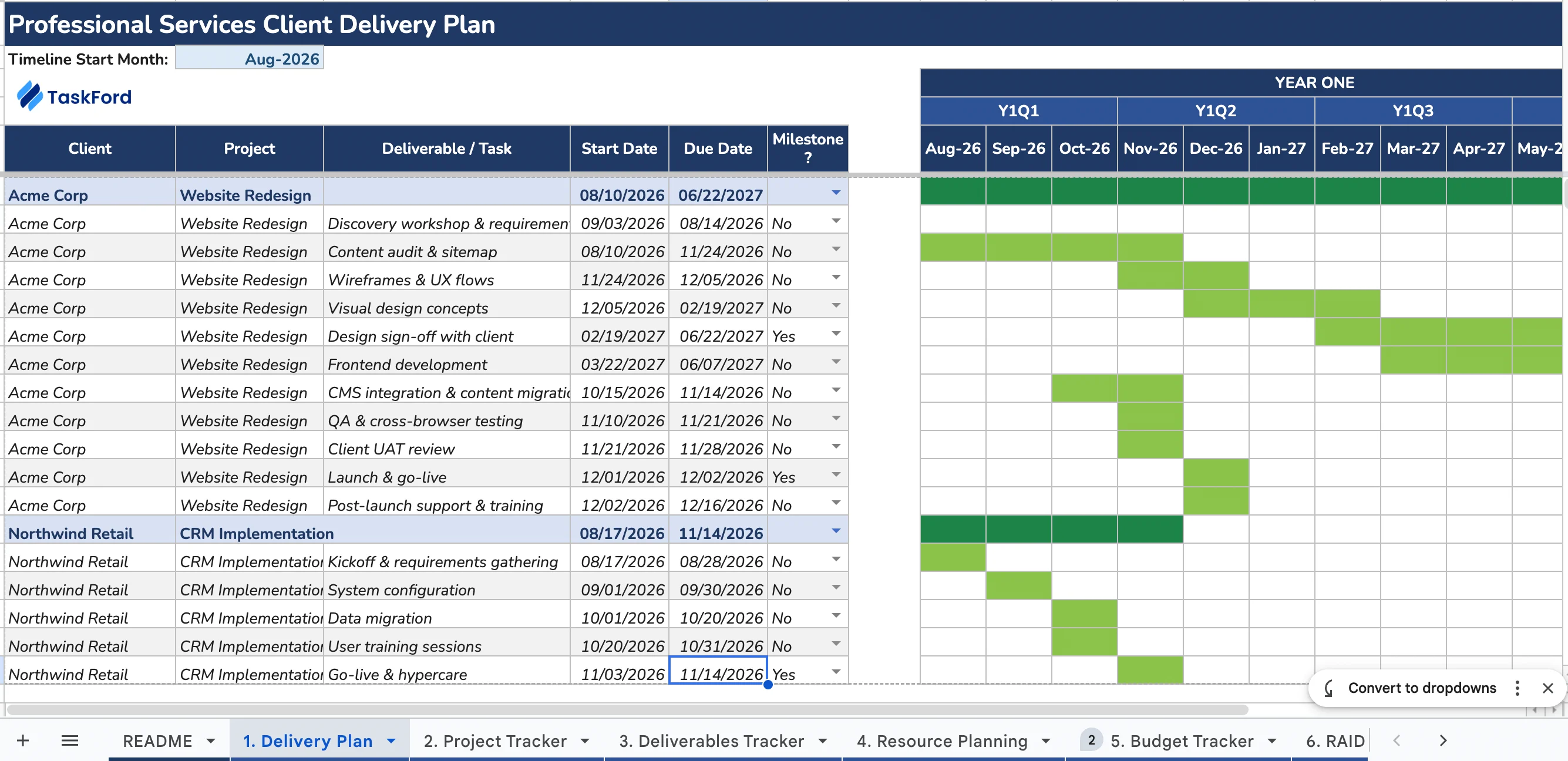This screenshot has width=1568, height=761.
Task: Select the Frontend development task cell
Action: (x=446, y=362)
